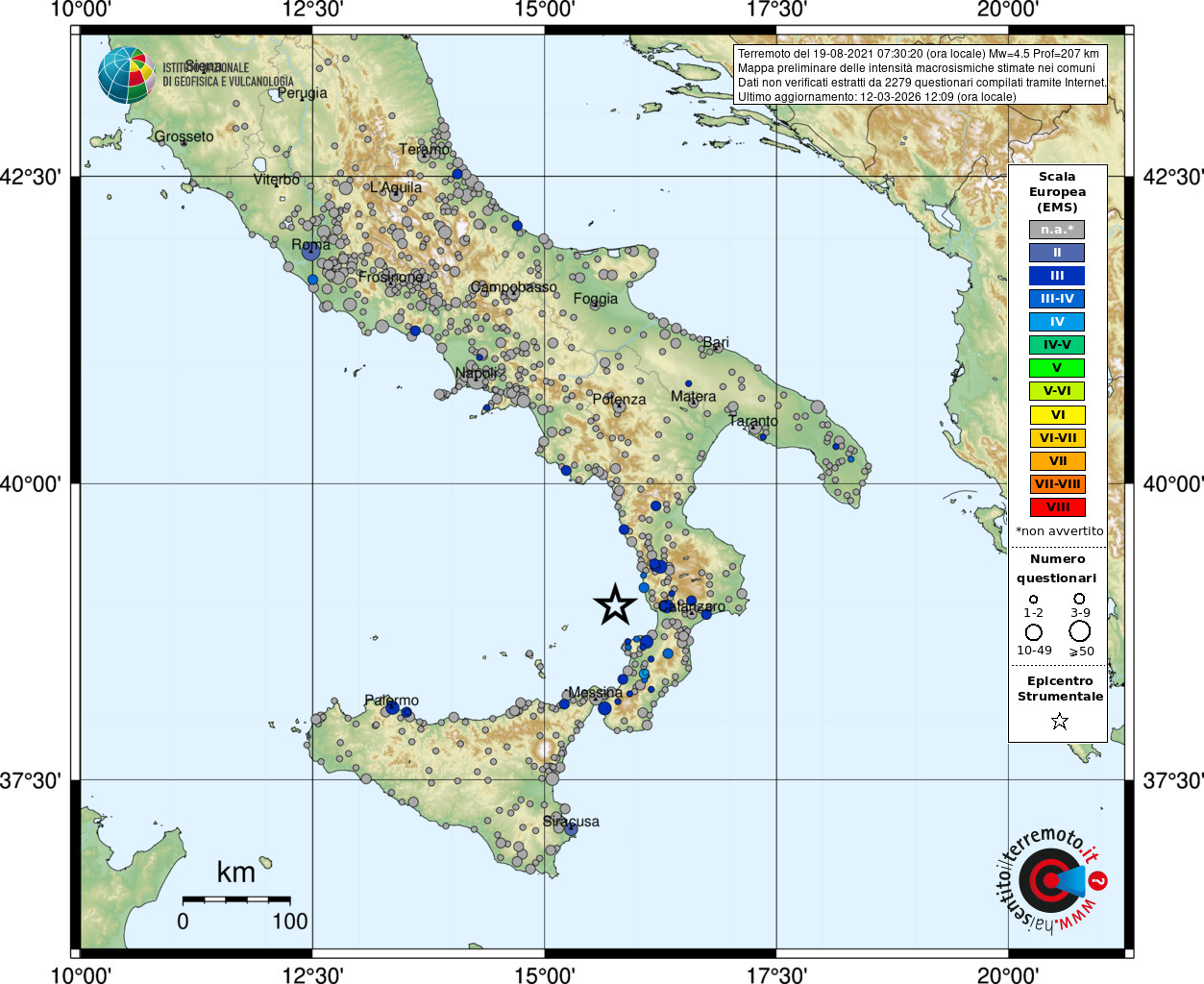
Task: Click the INGV globe logo
Action: (126, 75)
